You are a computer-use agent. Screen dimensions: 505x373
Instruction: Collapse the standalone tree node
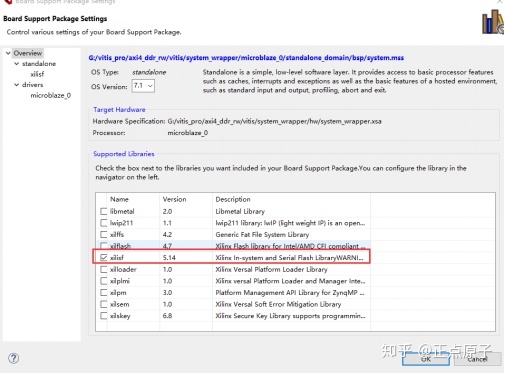point(16,63)
